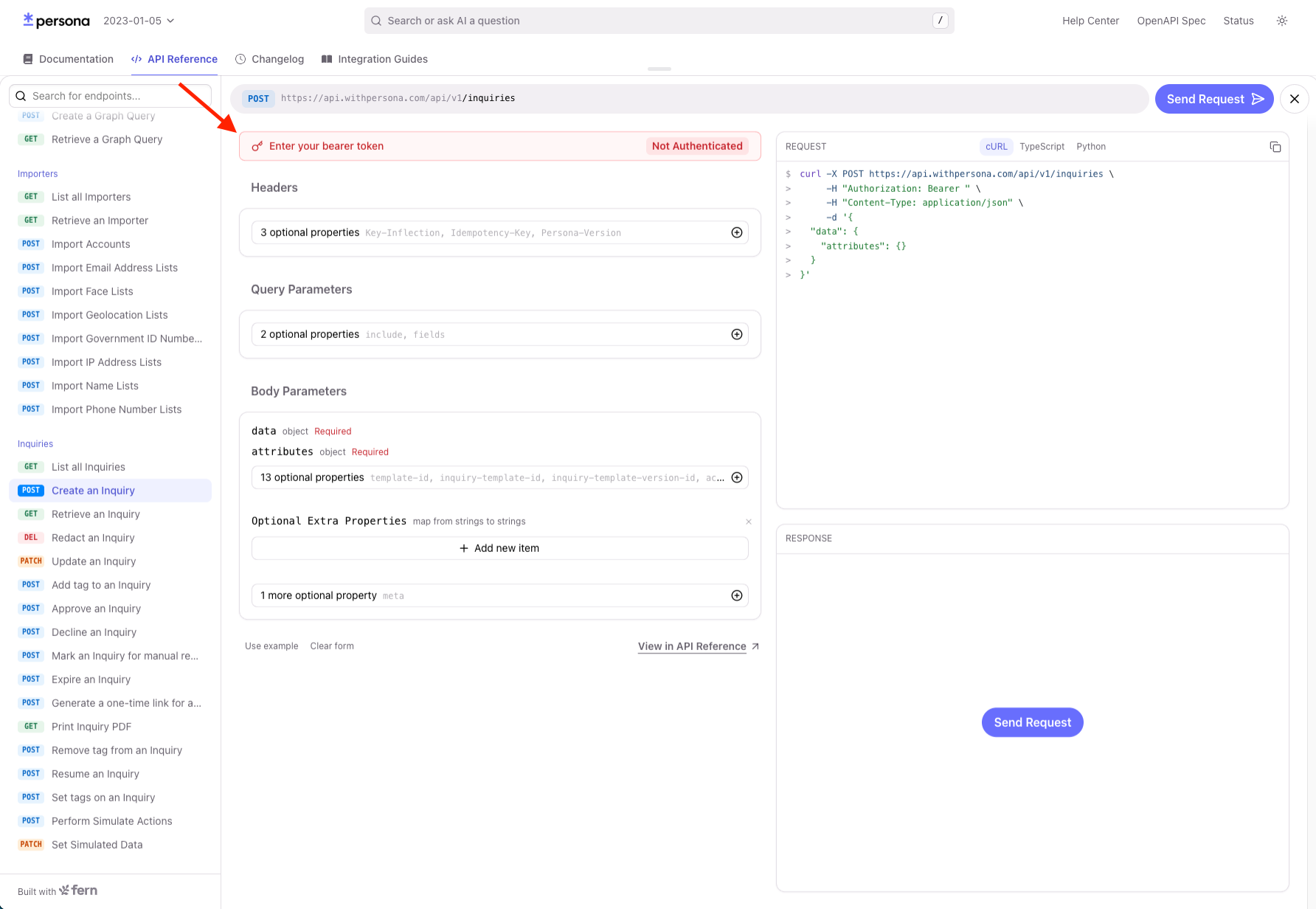This screenshot has height=909, width=1316.
Task: Expand the 2 optional query parameters
Action: [x=736, y=334]
